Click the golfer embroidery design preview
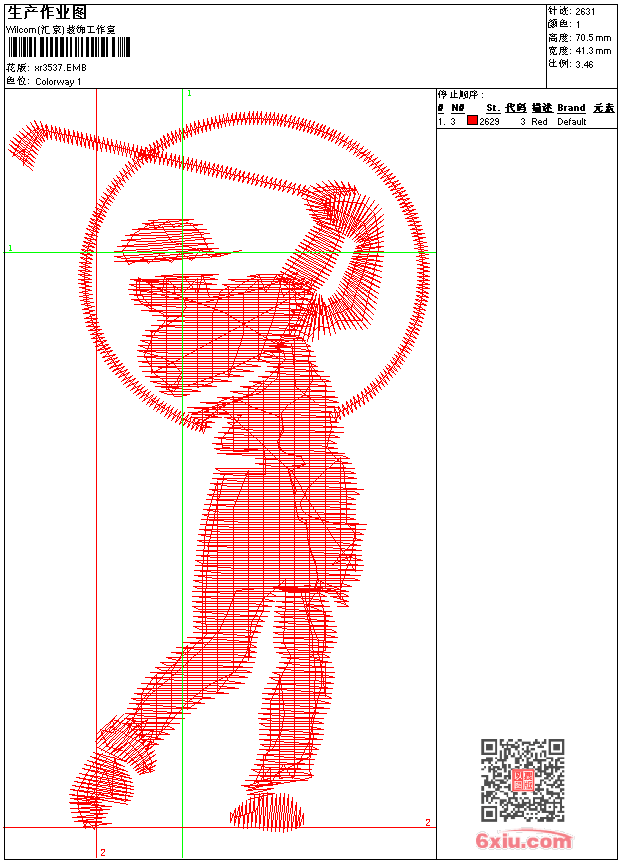The image size is (620, 860). pyautogui.click(x=220, y=473)
